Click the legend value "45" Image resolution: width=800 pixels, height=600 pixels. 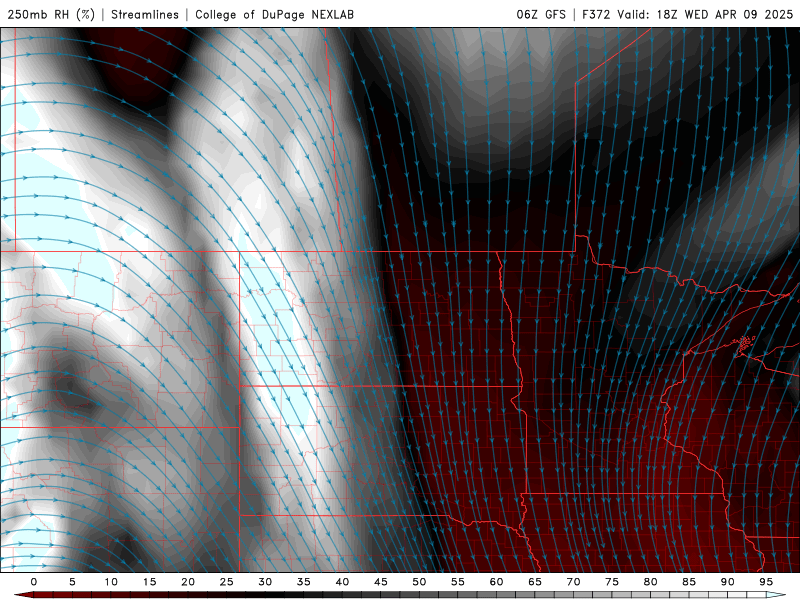click(x=381, y=582)
